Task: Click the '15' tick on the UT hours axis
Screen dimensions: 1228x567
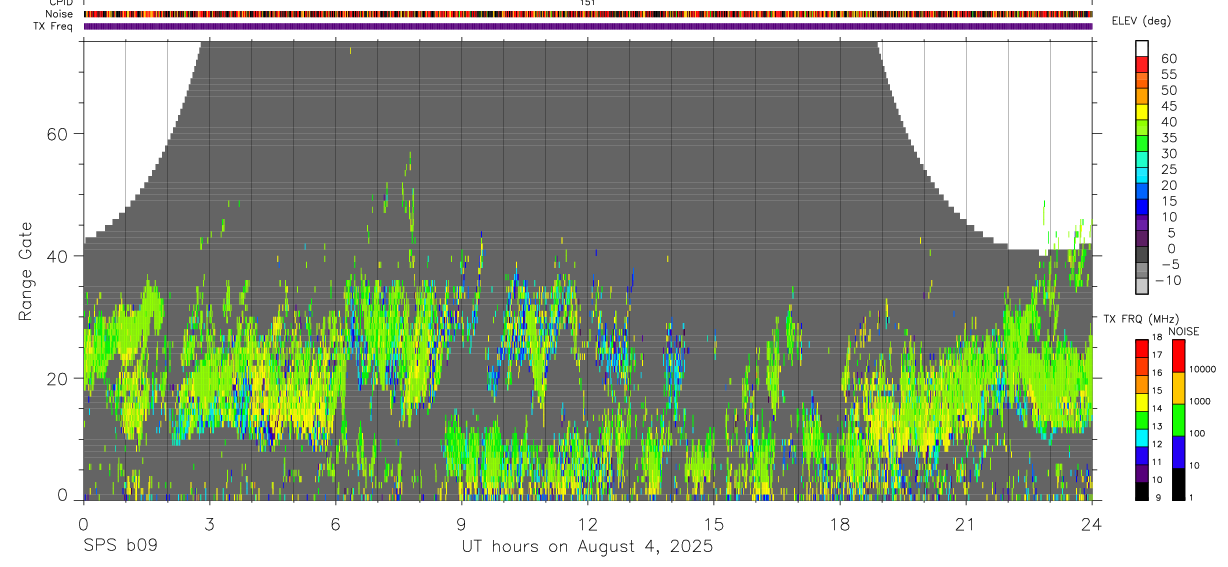Action: click(x=714, y=523)
